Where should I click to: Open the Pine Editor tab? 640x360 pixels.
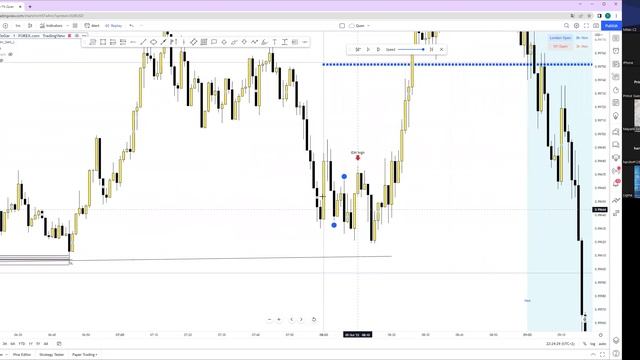click(22, 355)
